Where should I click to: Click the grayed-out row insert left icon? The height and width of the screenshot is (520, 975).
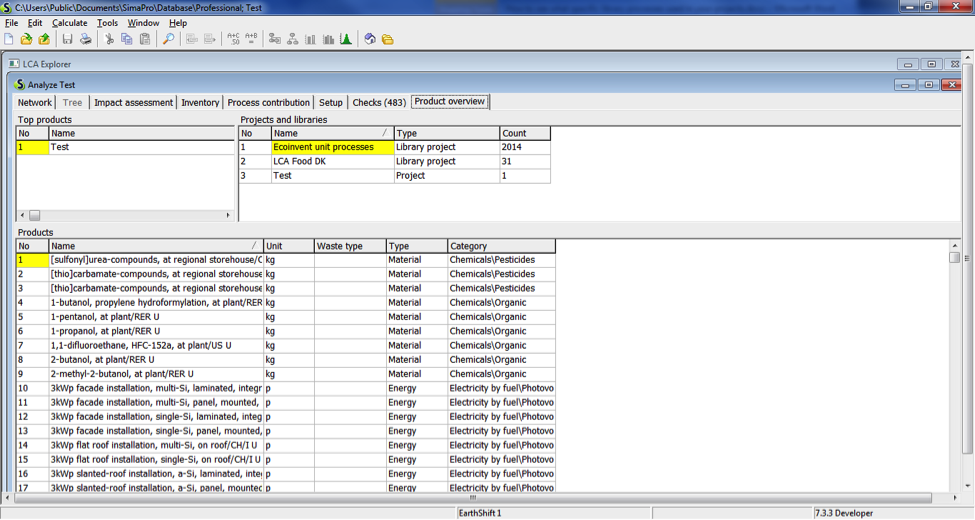192,39
